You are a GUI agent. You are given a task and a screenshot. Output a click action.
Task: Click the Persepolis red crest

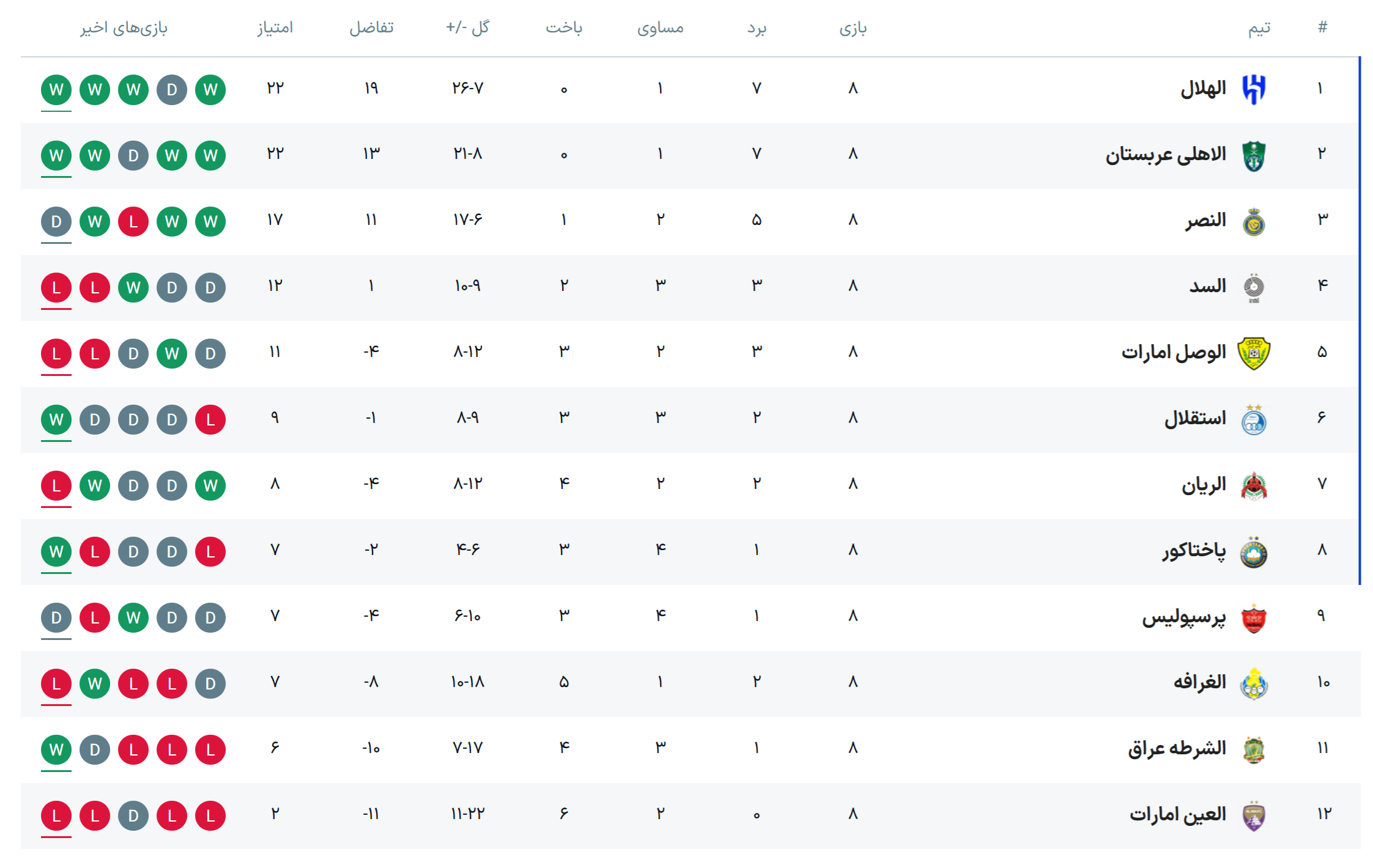point(1254,618)
